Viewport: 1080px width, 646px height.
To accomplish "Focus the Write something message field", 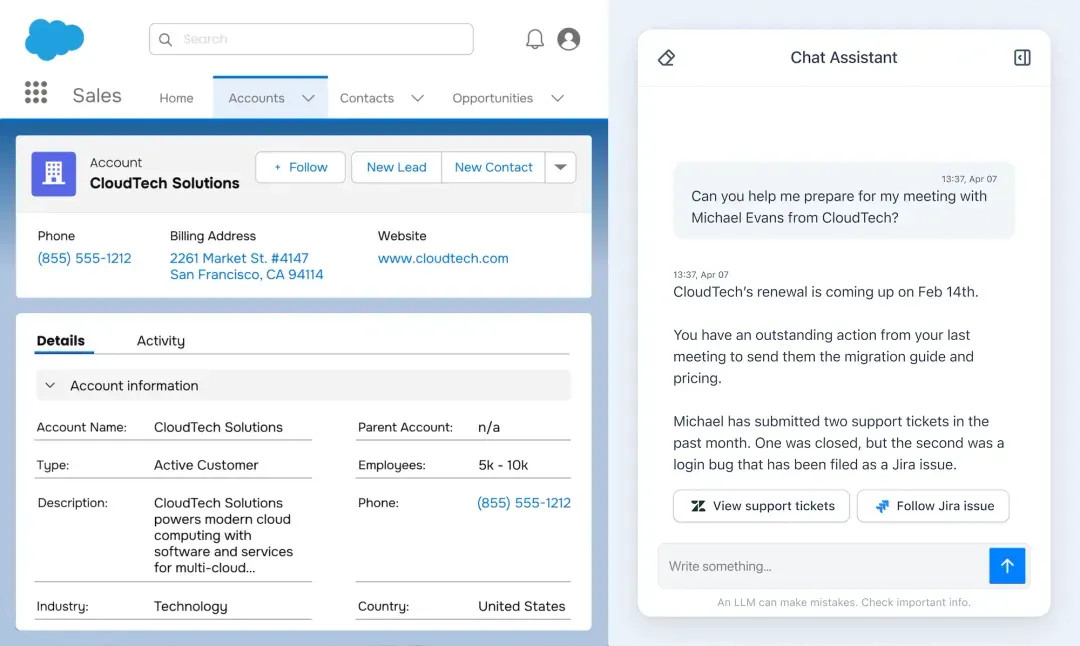I will pos(822,566).
